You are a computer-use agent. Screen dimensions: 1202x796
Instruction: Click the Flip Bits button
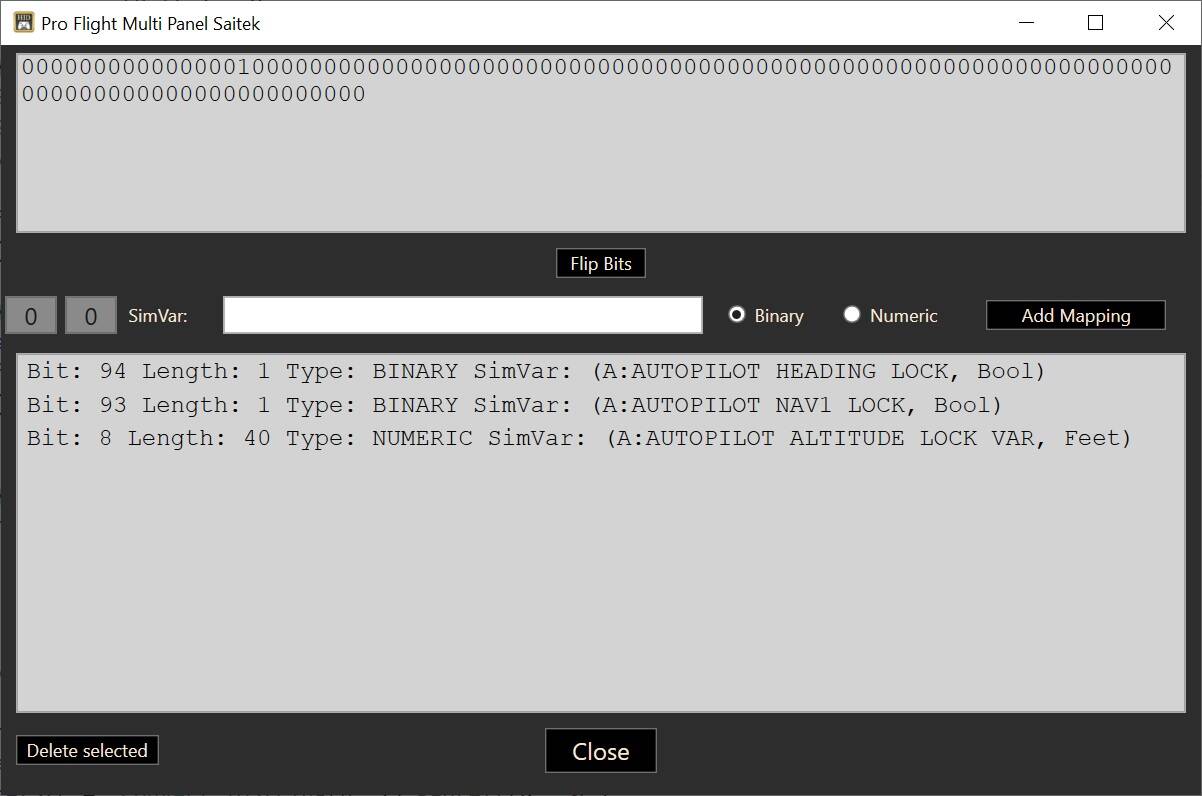point(601,264)
